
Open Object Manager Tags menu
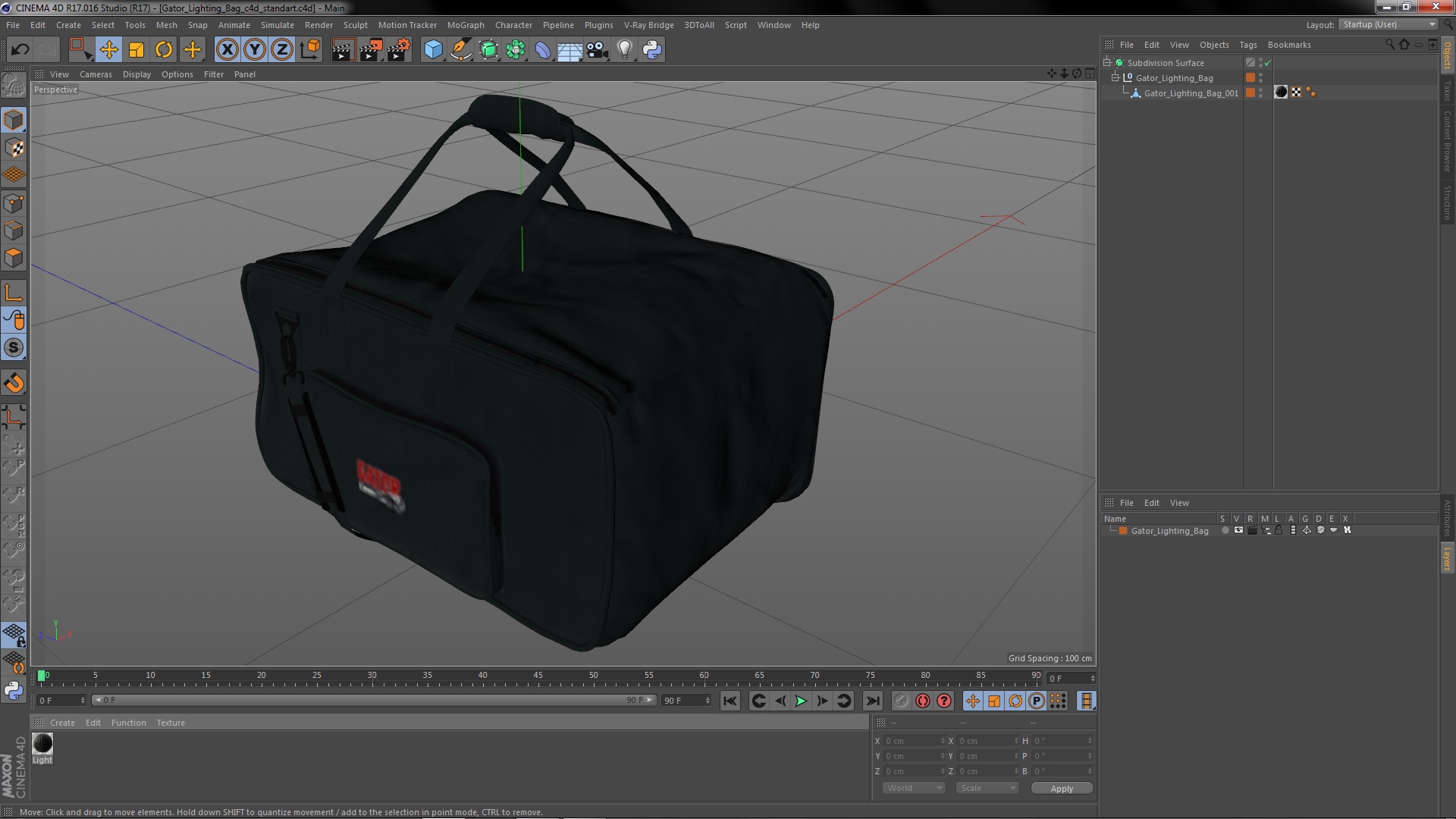1247,45
